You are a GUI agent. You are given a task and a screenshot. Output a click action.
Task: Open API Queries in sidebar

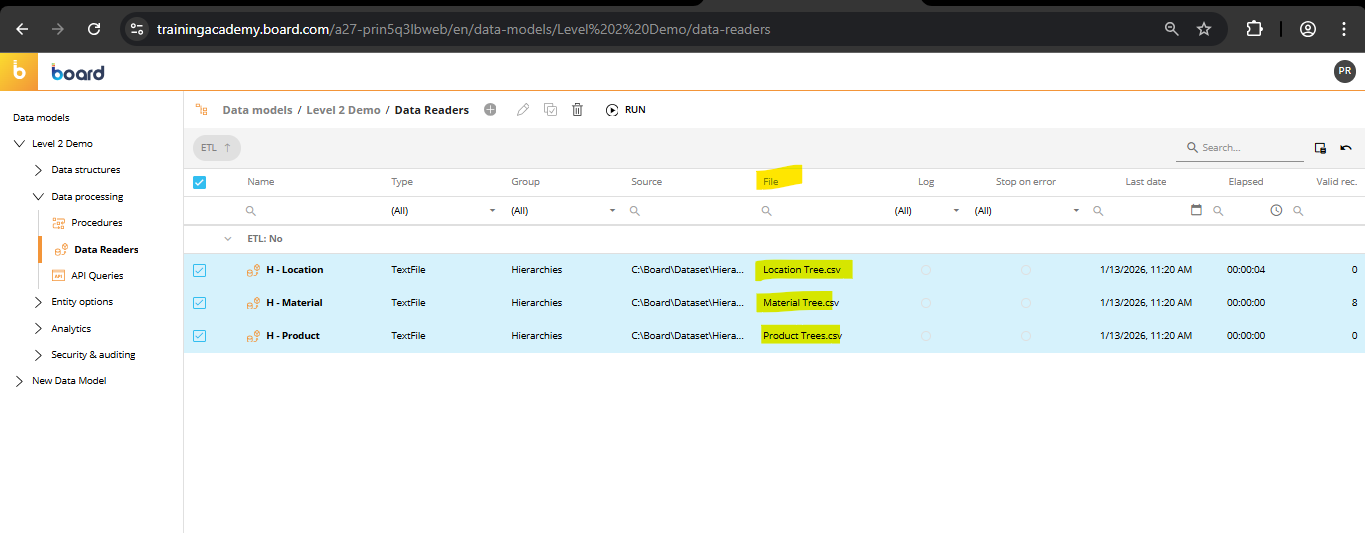pos(97,276)
